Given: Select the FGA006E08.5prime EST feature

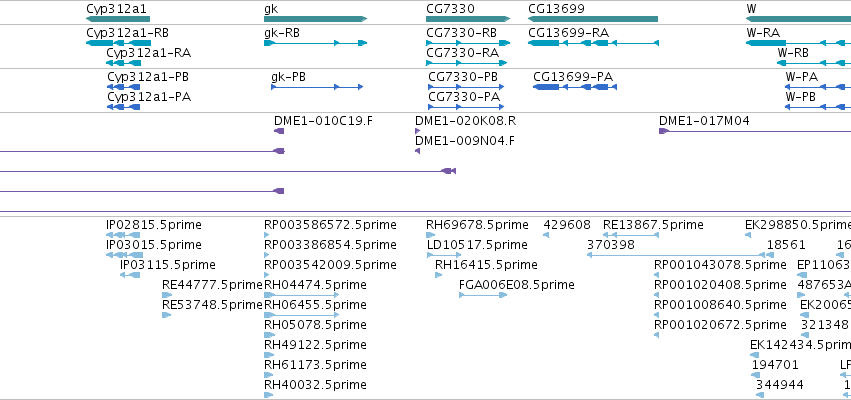Looking at the screenshot, I should [x=483, y=295].
